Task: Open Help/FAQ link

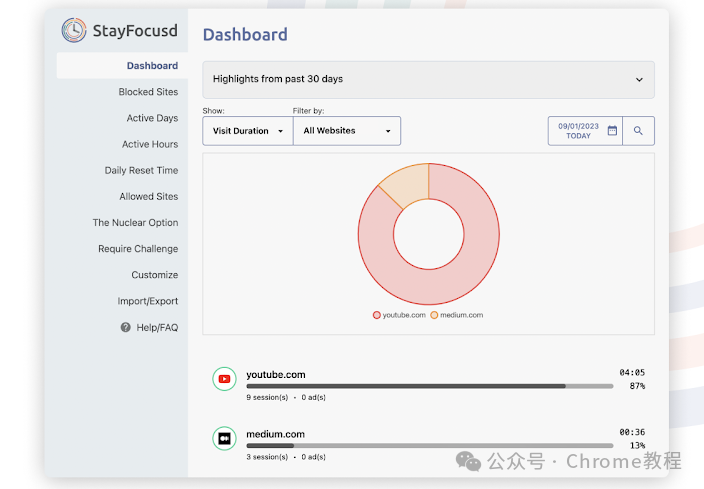Action: [x=157, y=327]
